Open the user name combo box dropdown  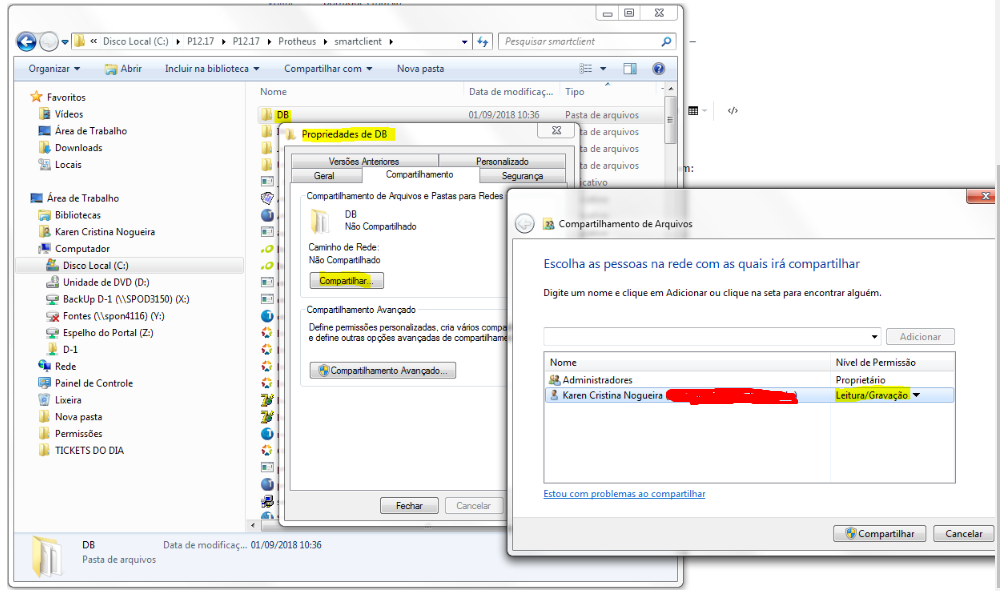coord(874,337)
